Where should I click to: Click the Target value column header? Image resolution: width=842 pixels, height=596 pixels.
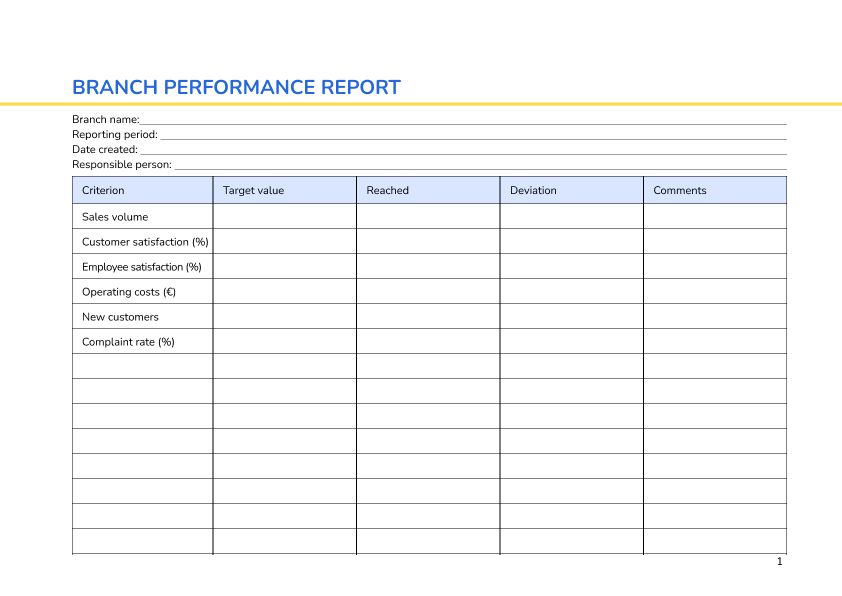pyautogui.click(x=253, y=190)
